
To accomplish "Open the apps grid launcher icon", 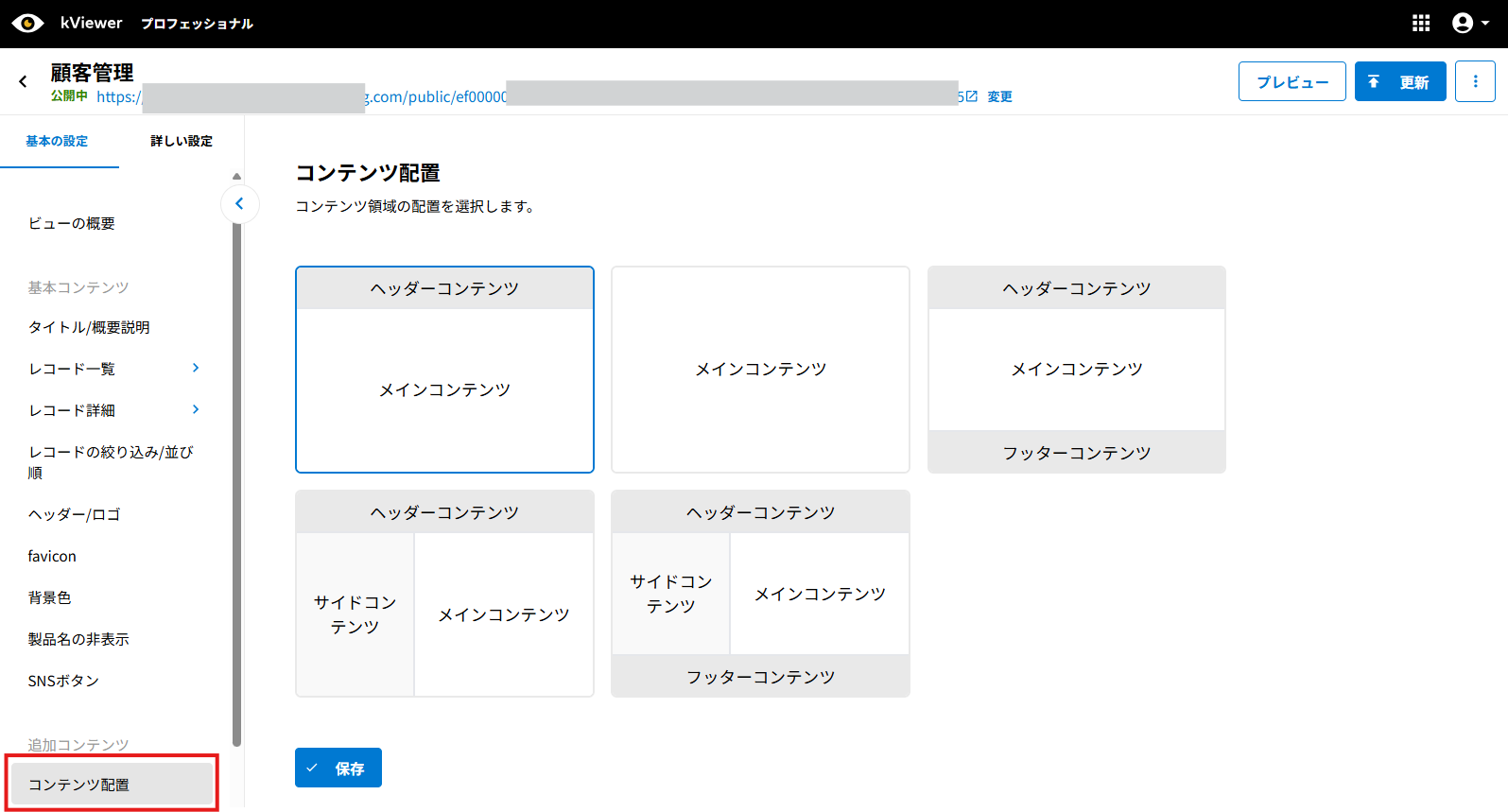I will pos(1420,24).
